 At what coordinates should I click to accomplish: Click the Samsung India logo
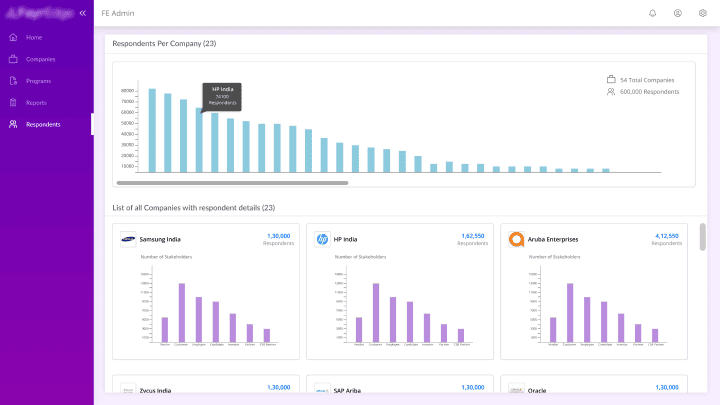[128, 239]
